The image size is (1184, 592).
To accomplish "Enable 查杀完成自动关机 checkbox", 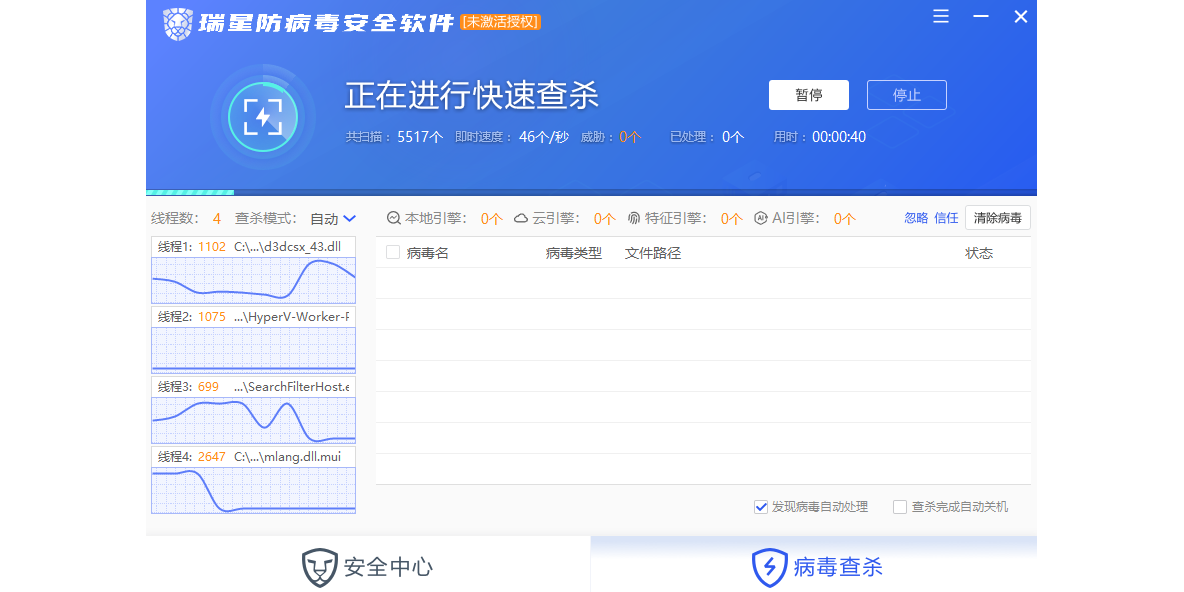I will click(x=900, y=507).
